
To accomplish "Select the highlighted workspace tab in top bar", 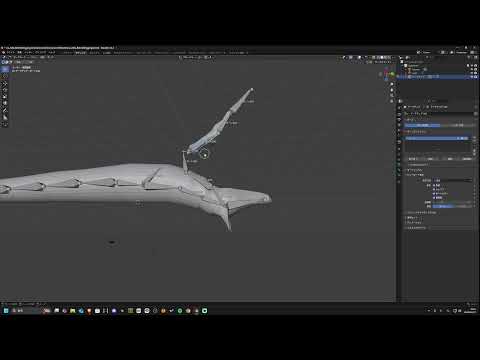I will pos(80,52).
